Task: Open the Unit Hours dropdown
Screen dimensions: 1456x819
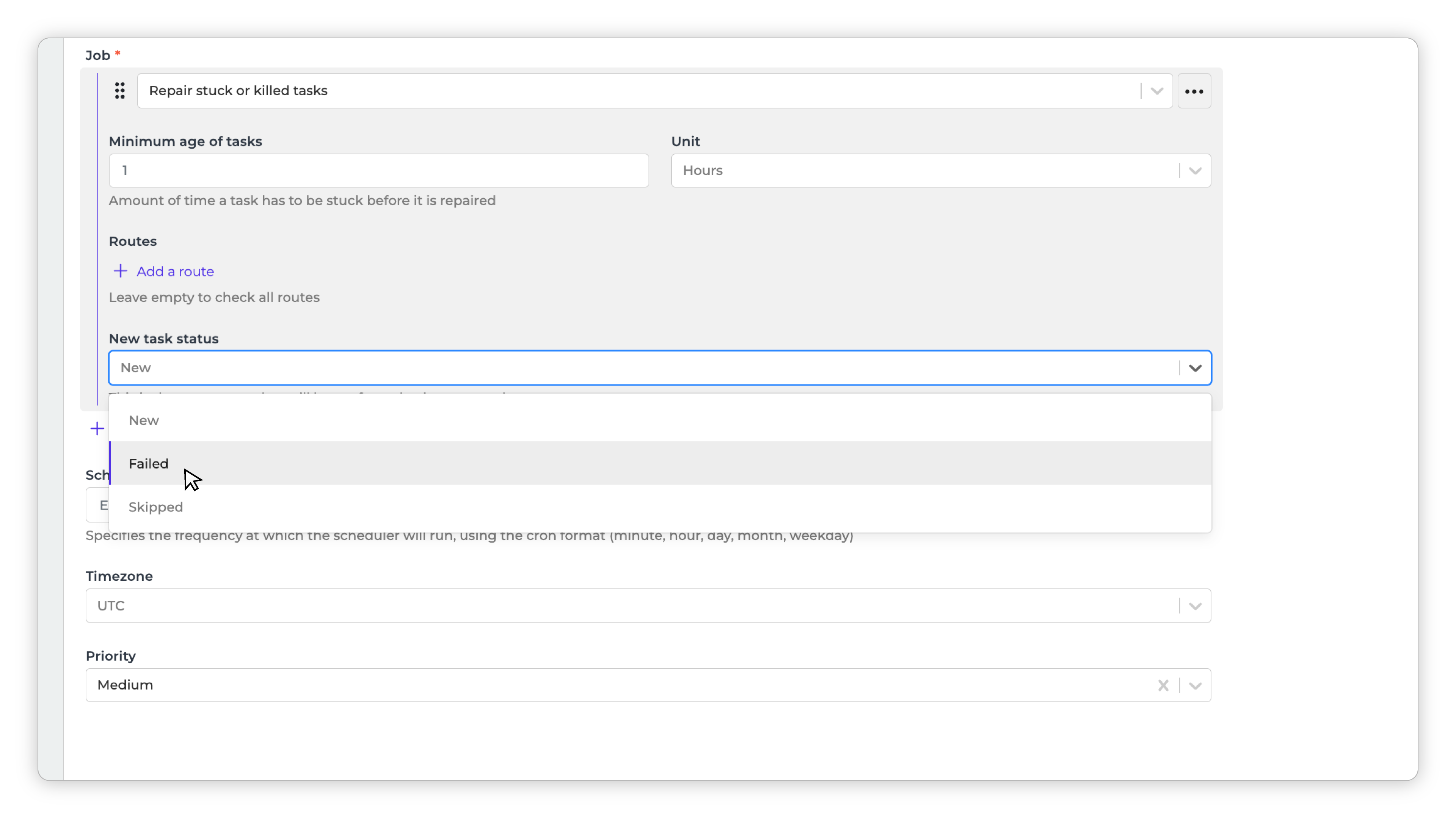Action: click(1195, 171)
